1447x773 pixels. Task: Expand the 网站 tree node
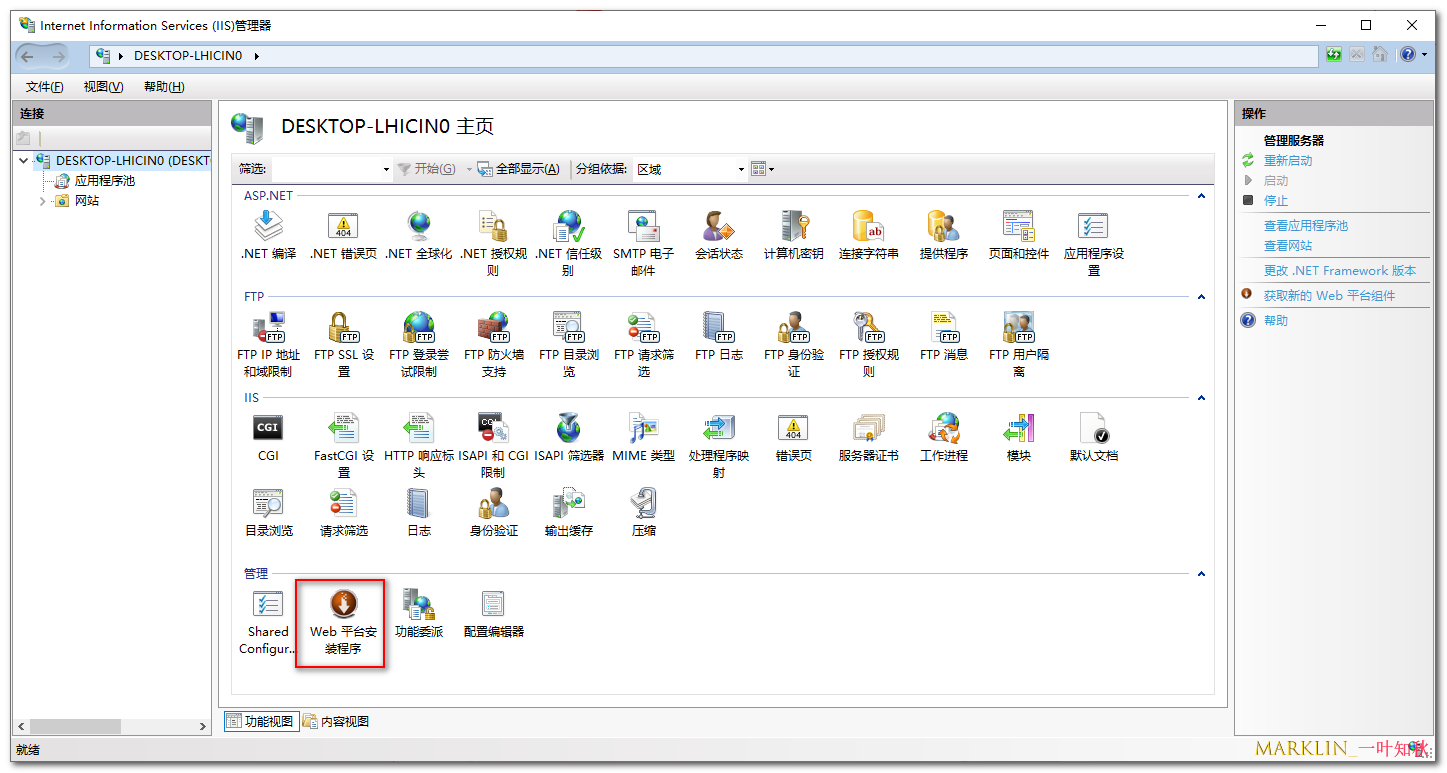(42, 201)
